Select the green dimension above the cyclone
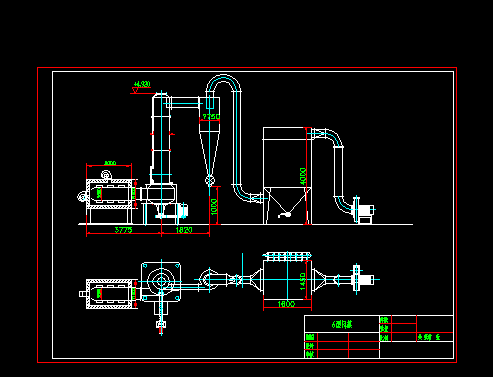Screen dimensions: 493x377 pos(211,117)
